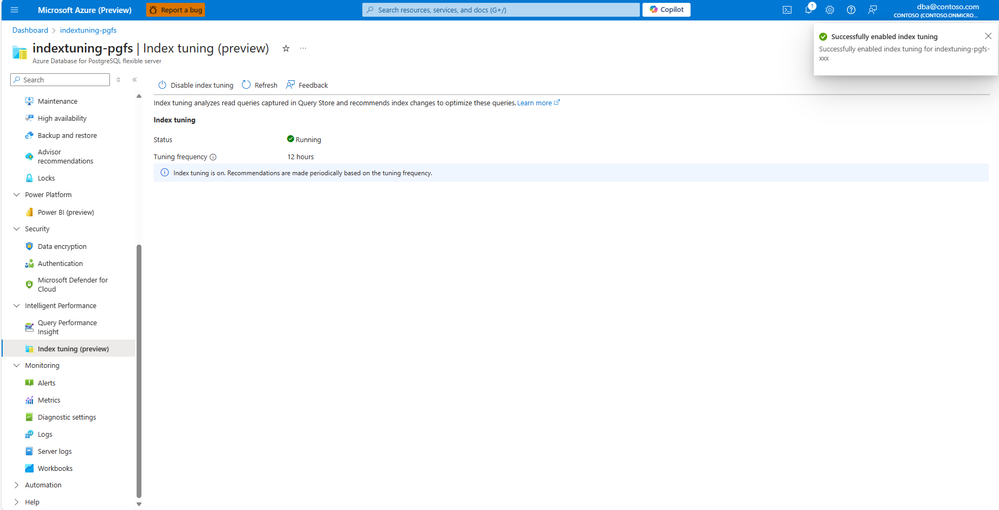Click the Logs icon

coord(29,434)
